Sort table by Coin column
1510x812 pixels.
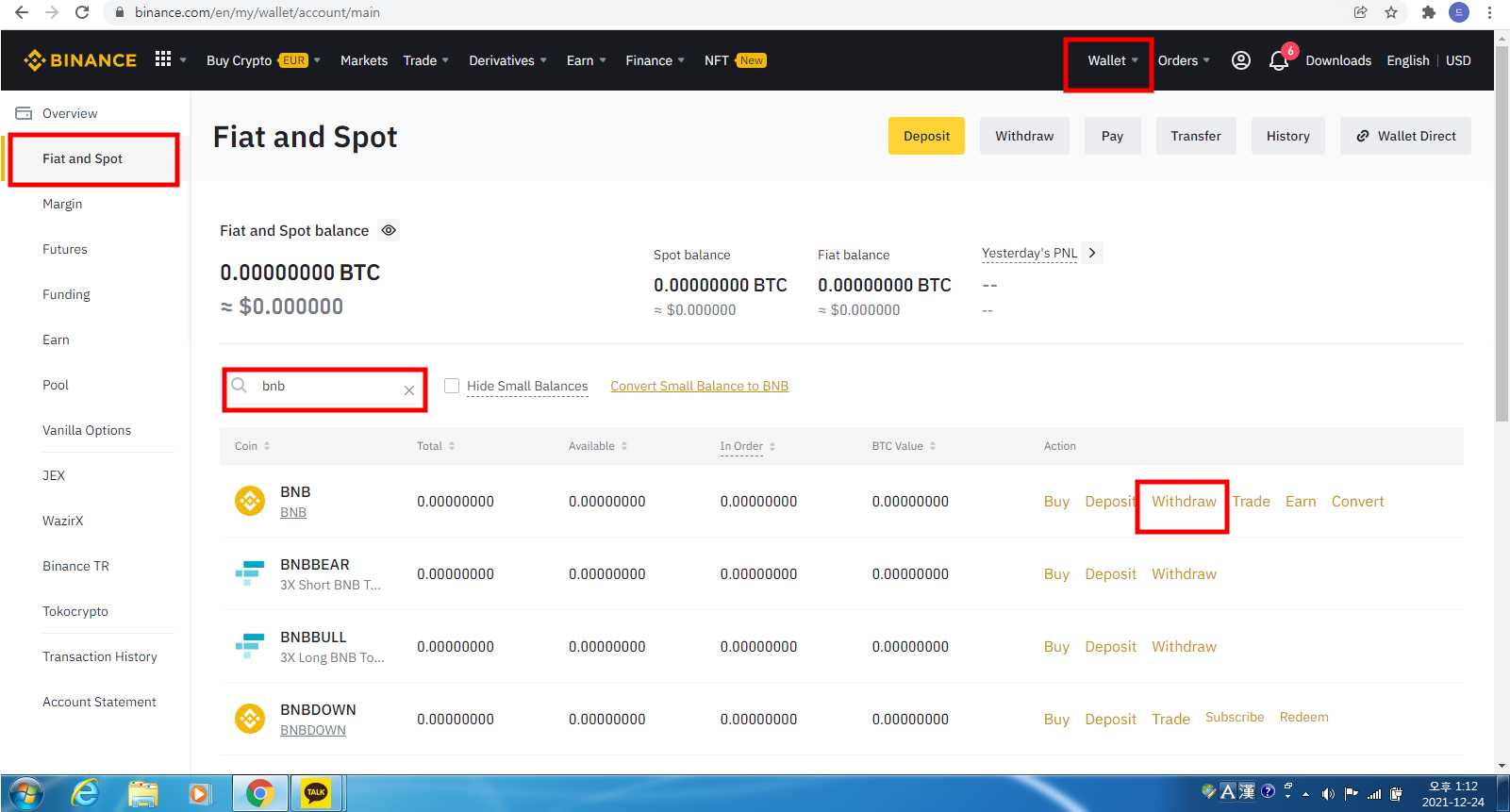tap(253, 446)
